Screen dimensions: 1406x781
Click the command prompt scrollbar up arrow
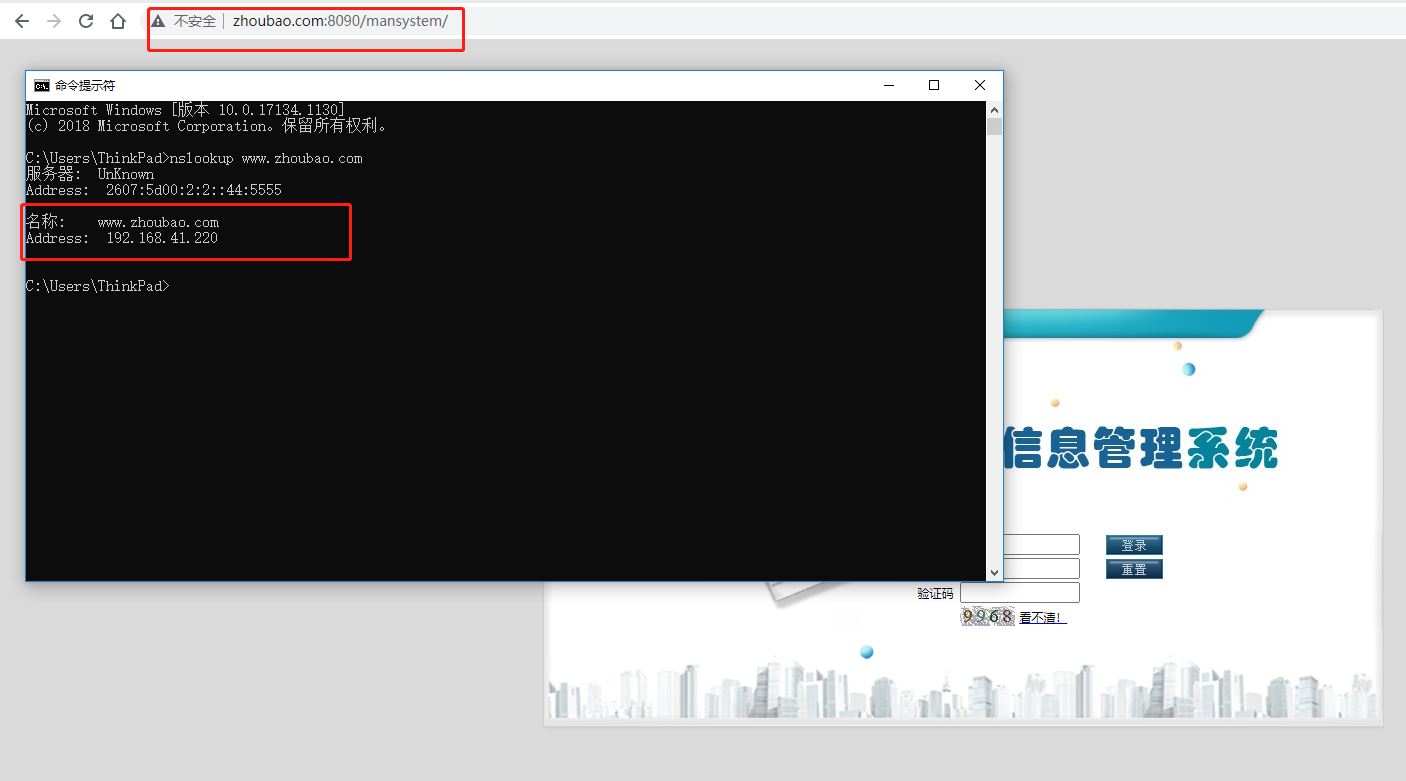(x=994, y=109)
